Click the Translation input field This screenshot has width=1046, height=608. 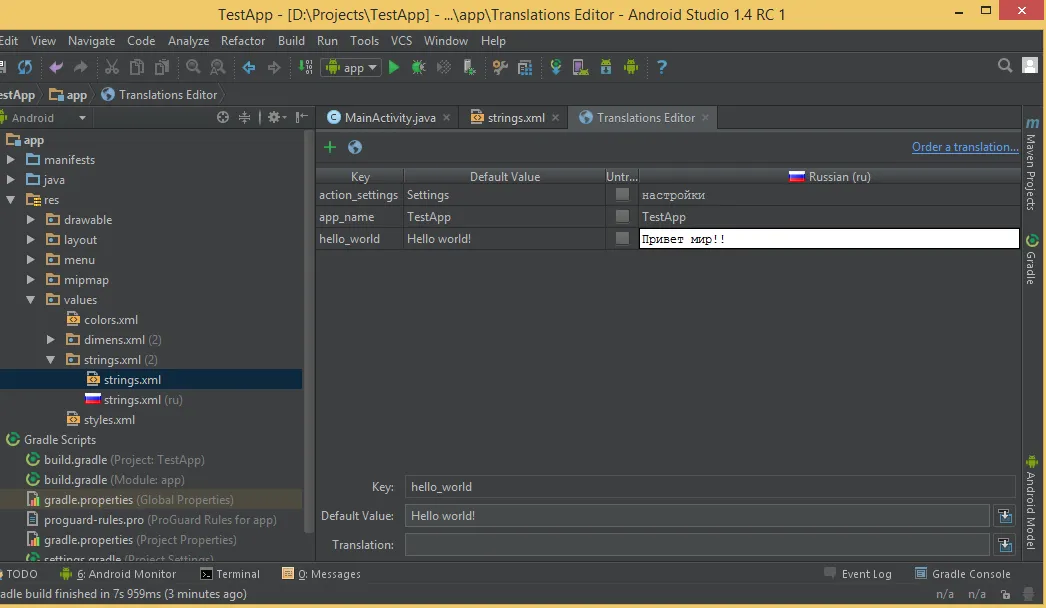pos(697,545)
